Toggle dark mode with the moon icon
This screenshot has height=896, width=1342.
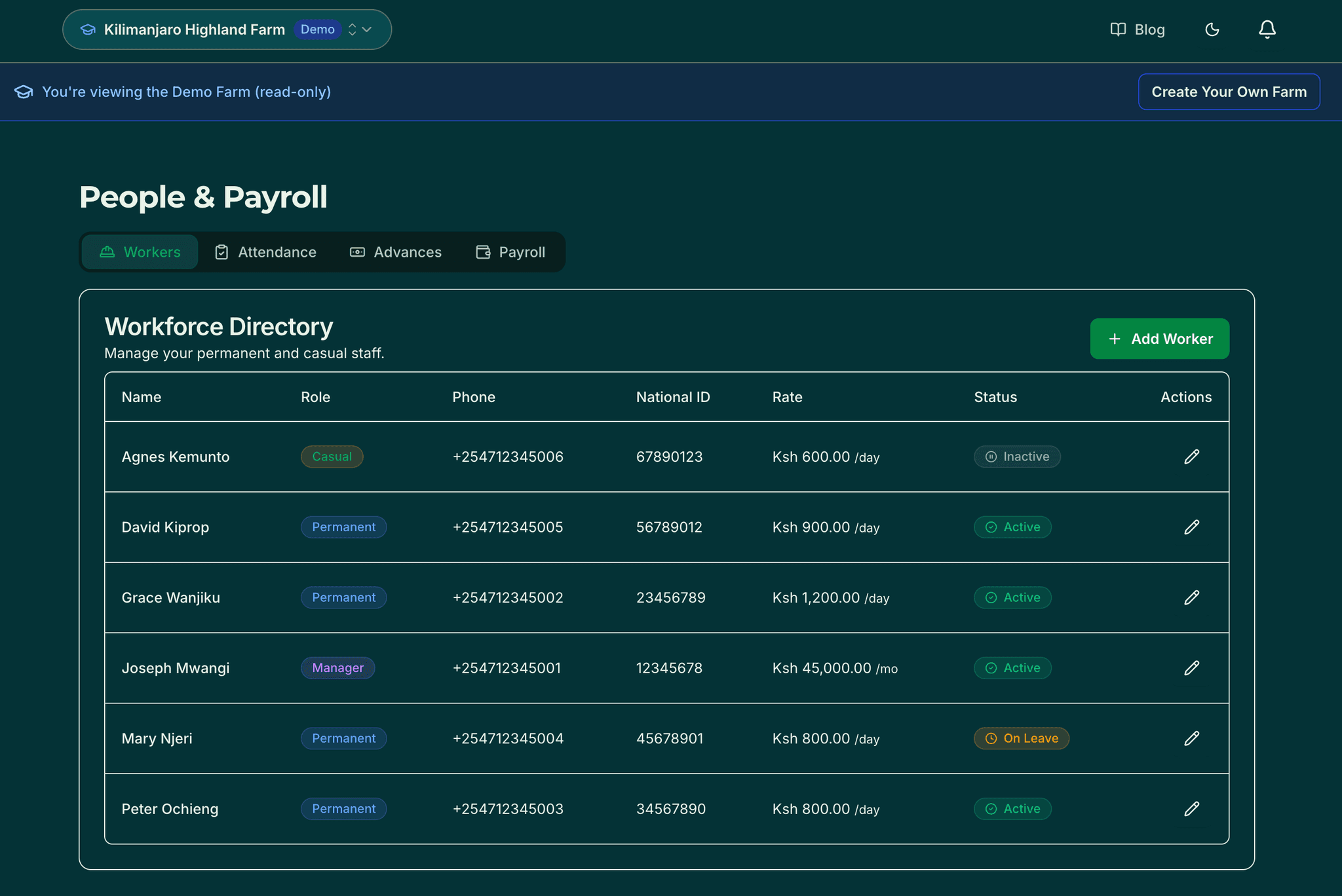point(1212,29)
